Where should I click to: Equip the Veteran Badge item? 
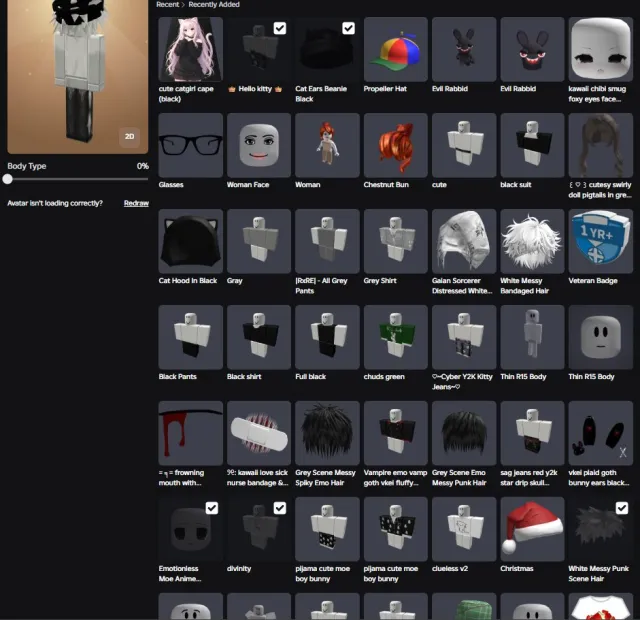pyautogui.click(x=600, y=241)
